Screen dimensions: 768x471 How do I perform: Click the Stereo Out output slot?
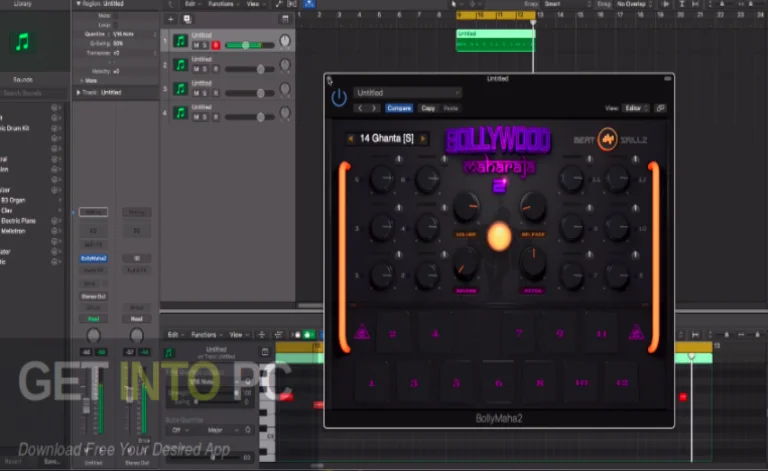[94, 296]
